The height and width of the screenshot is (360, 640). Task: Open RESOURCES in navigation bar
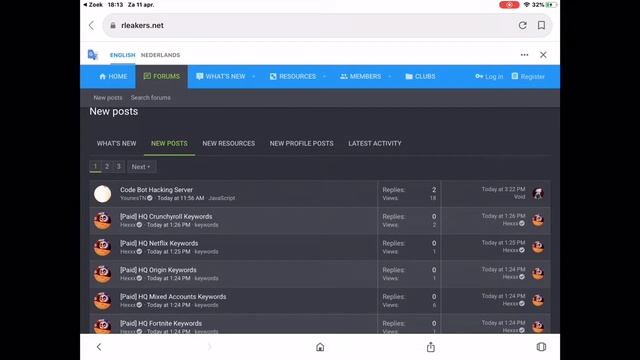pyautogui.click(x=293, y=76)
